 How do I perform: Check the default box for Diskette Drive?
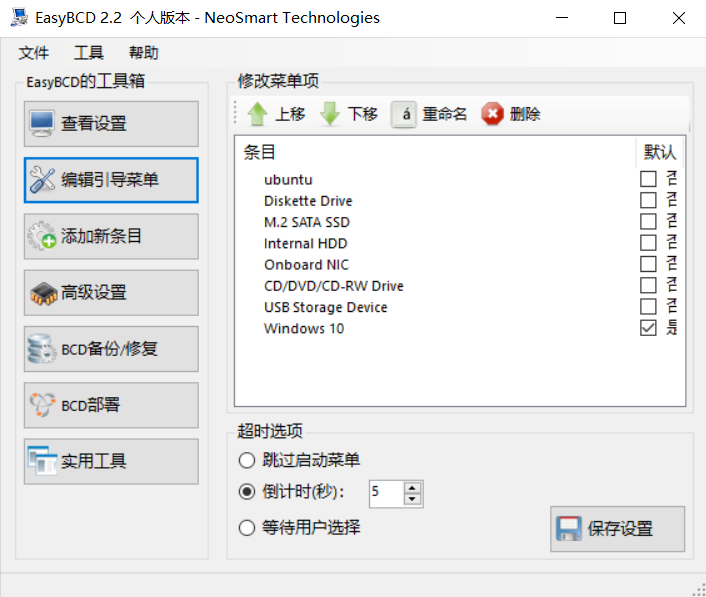(648, 200)
